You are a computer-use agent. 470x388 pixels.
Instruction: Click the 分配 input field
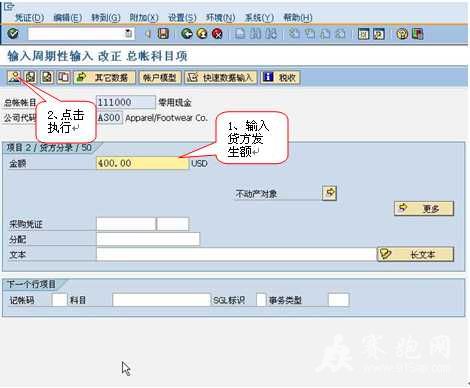pos(148,239)
